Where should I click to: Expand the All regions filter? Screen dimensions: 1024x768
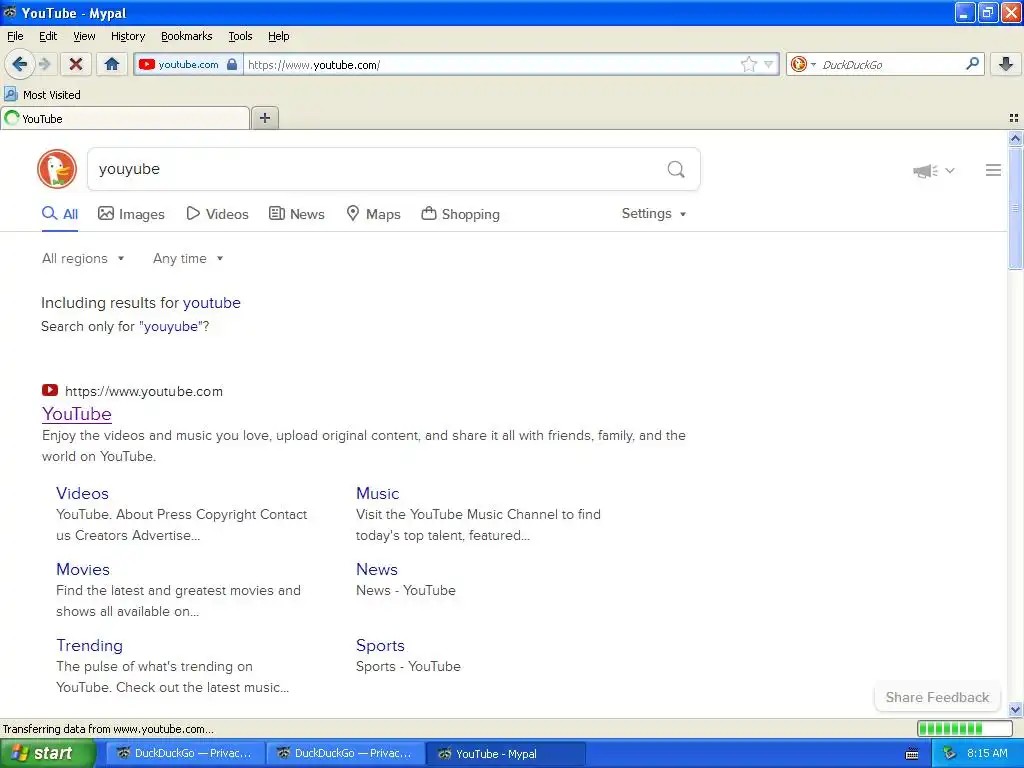83,259
